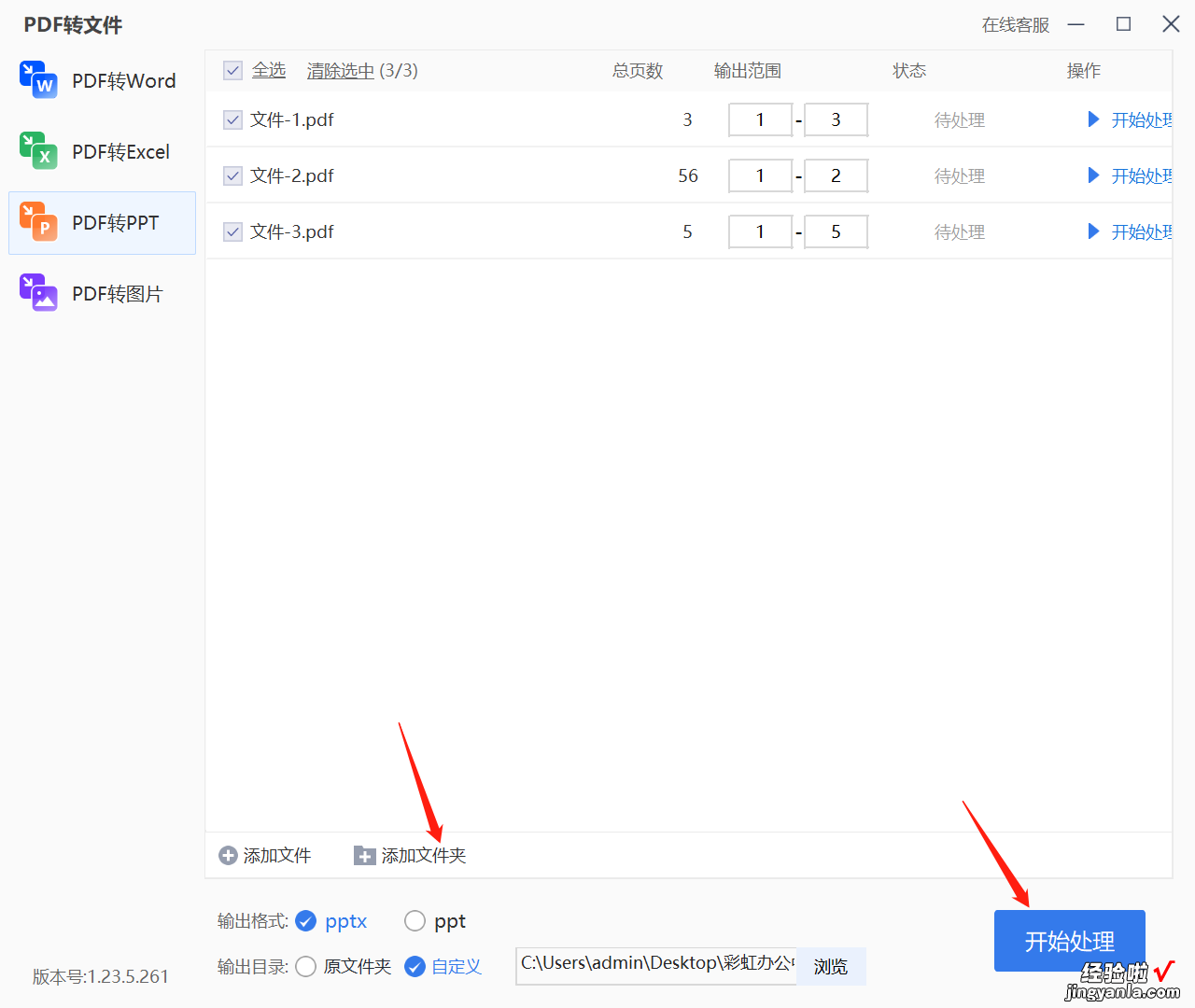Open 在线客服 support
Screen dimensions: 1195x1008
[x=1016, y=25]
